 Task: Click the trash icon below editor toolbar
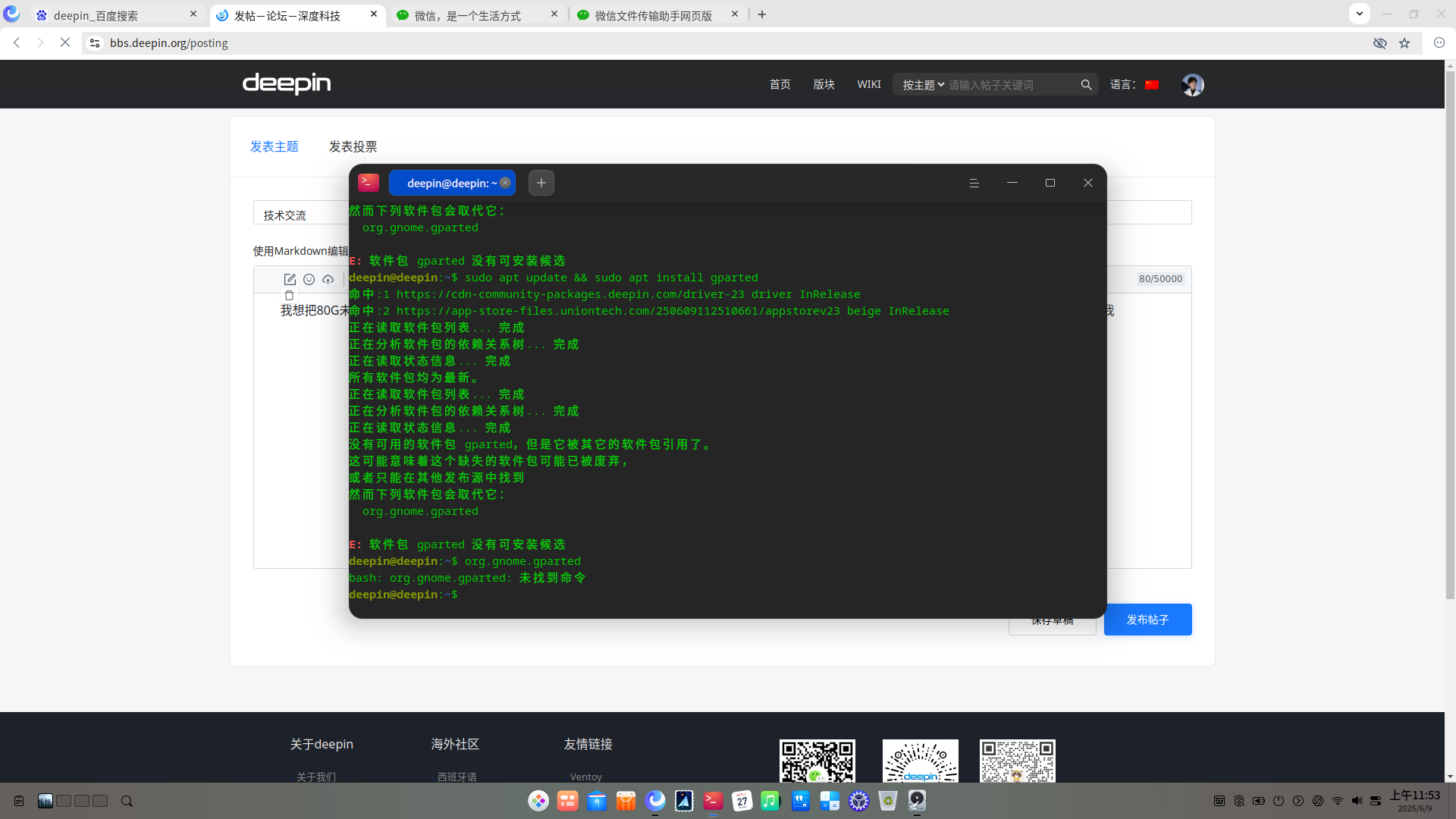[289, 296]
